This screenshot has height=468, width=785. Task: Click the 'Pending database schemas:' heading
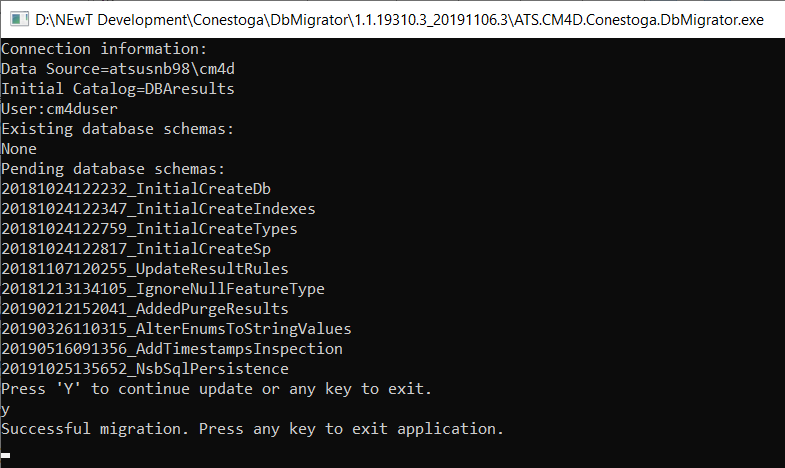coord(113,169)
